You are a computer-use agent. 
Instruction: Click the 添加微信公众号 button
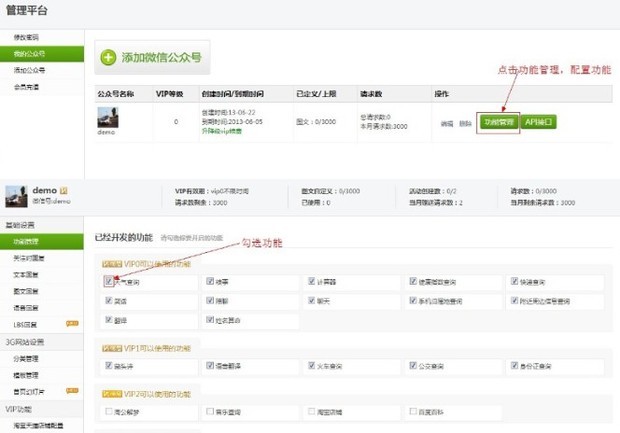click(x=152, y=57)
